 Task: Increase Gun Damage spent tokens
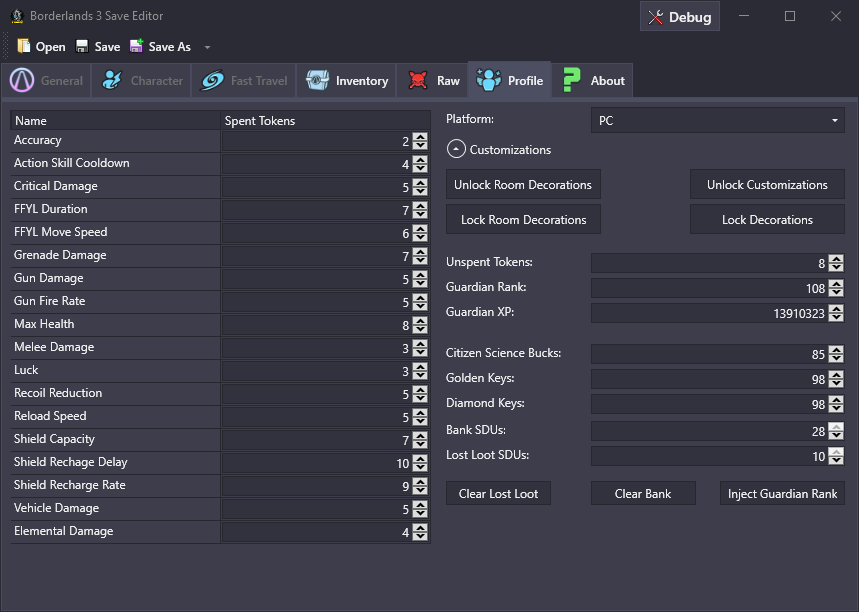[420, 275]
